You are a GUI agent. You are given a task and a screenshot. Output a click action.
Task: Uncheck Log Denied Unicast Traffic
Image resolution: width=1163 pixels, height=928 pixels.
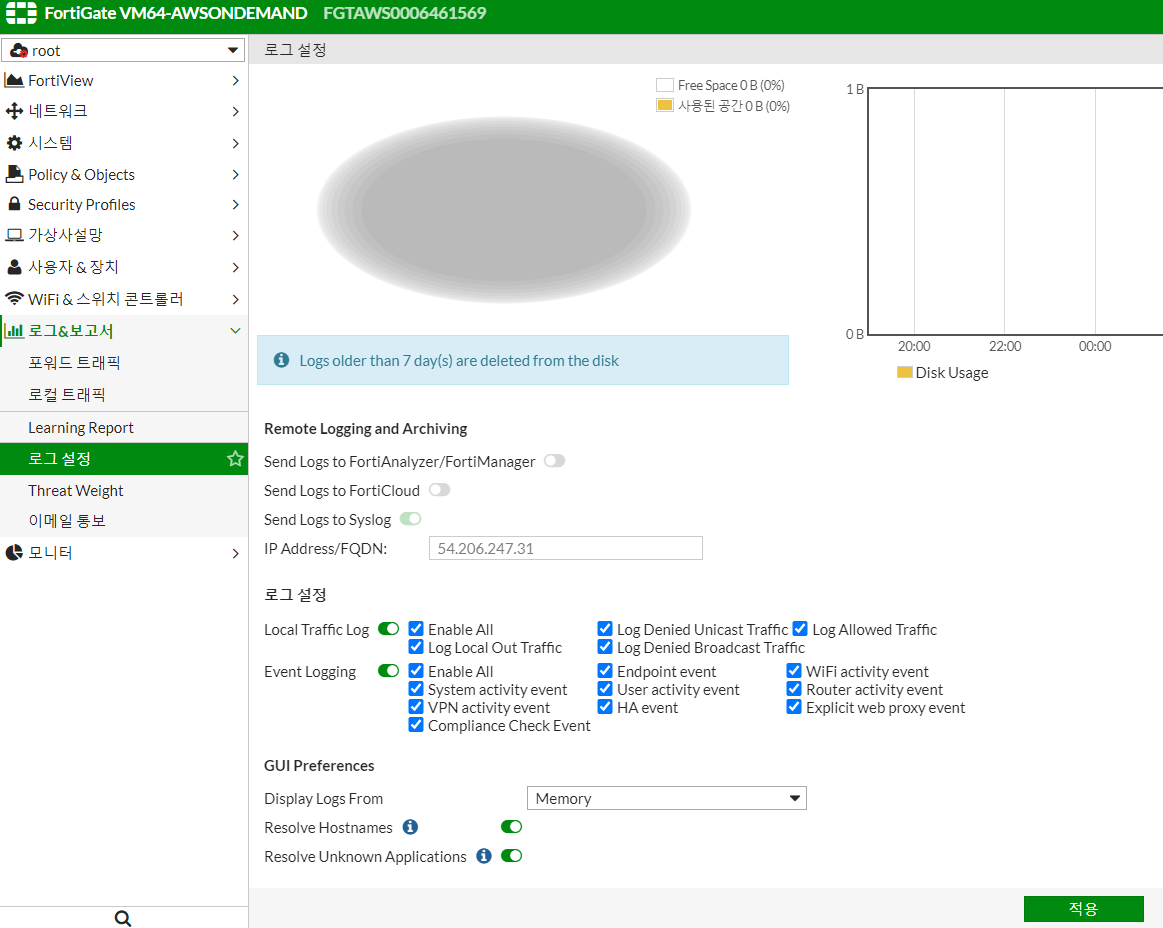point(605,628)
